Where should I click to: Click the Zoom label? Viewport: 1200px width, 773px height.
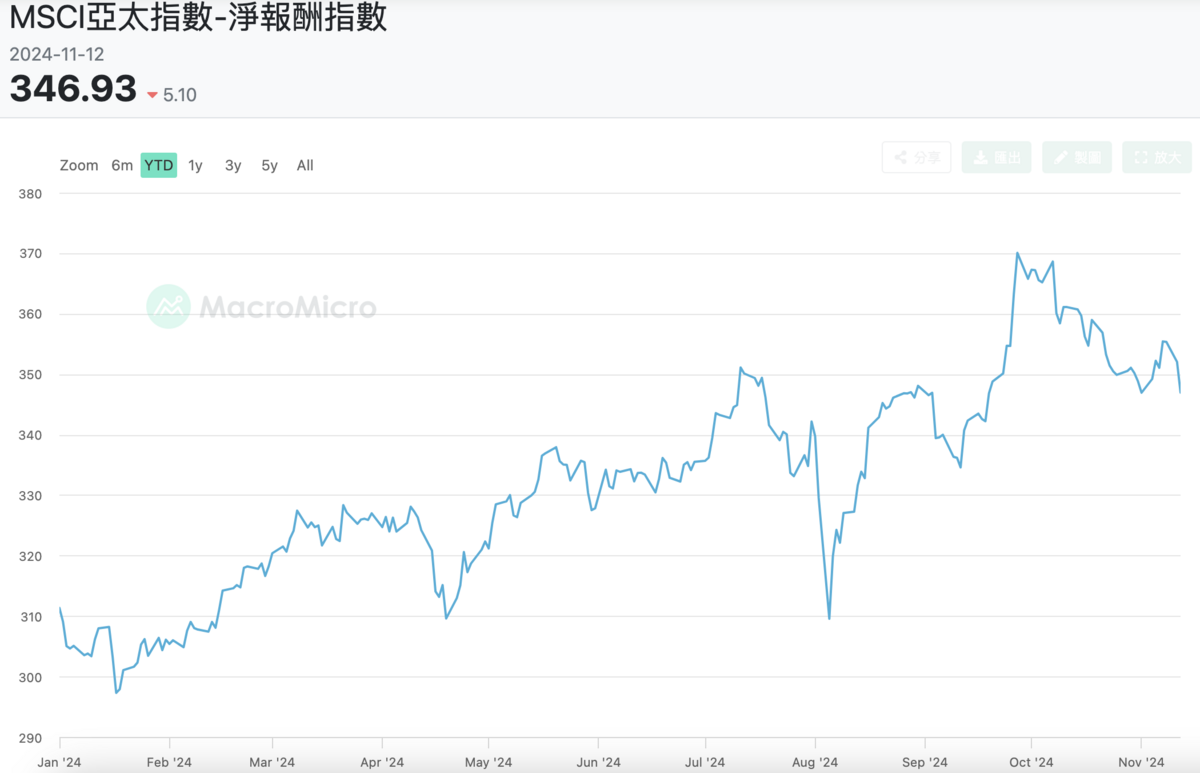[x=79, y=165]
